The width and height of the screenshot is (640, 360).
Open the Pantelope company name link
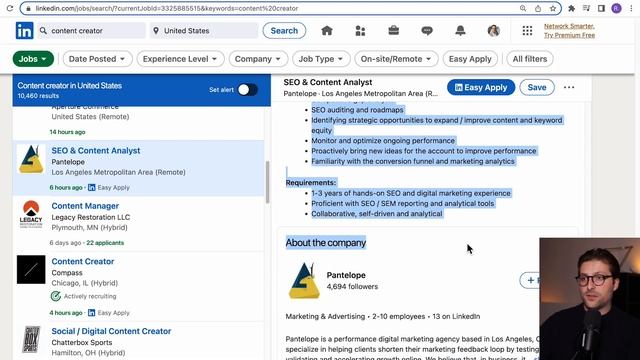click(346, 275)
